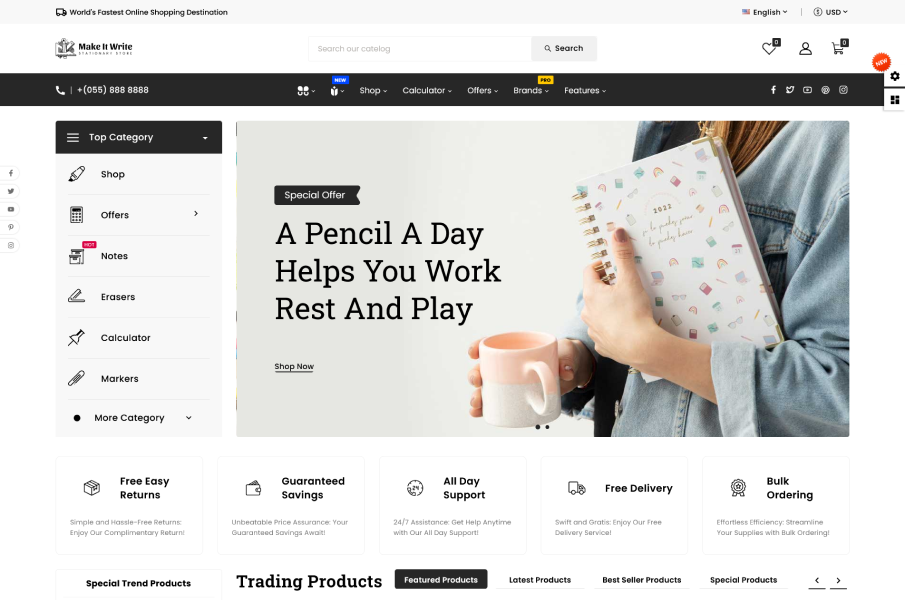The image size is (905, 600).
Task: Click the grid layout icon on right edge
Action: 895,100
